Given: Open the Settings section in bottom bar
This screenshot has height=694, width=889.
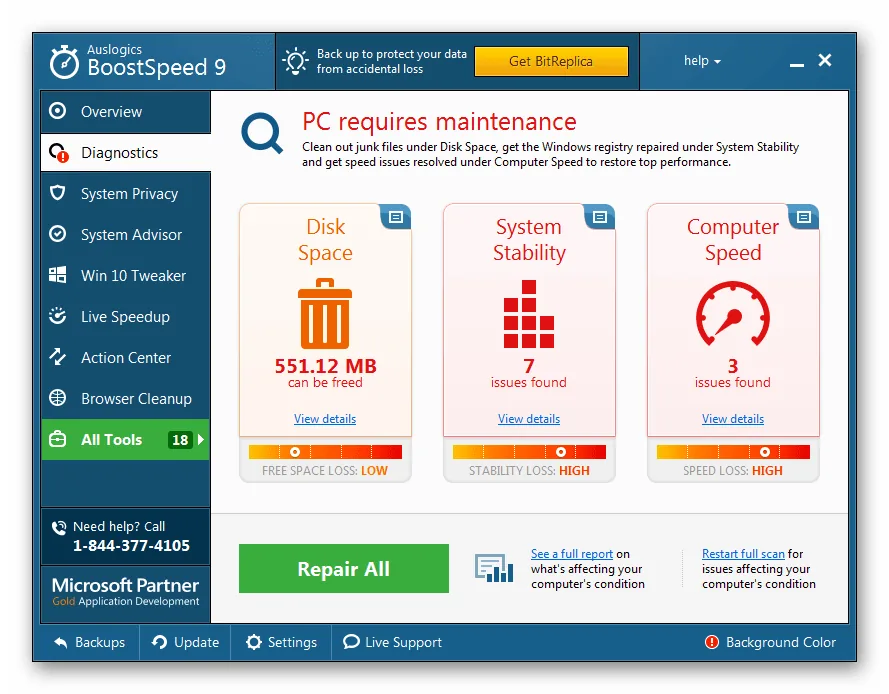Looking at the screenshot, I should [x=280, y=642].
